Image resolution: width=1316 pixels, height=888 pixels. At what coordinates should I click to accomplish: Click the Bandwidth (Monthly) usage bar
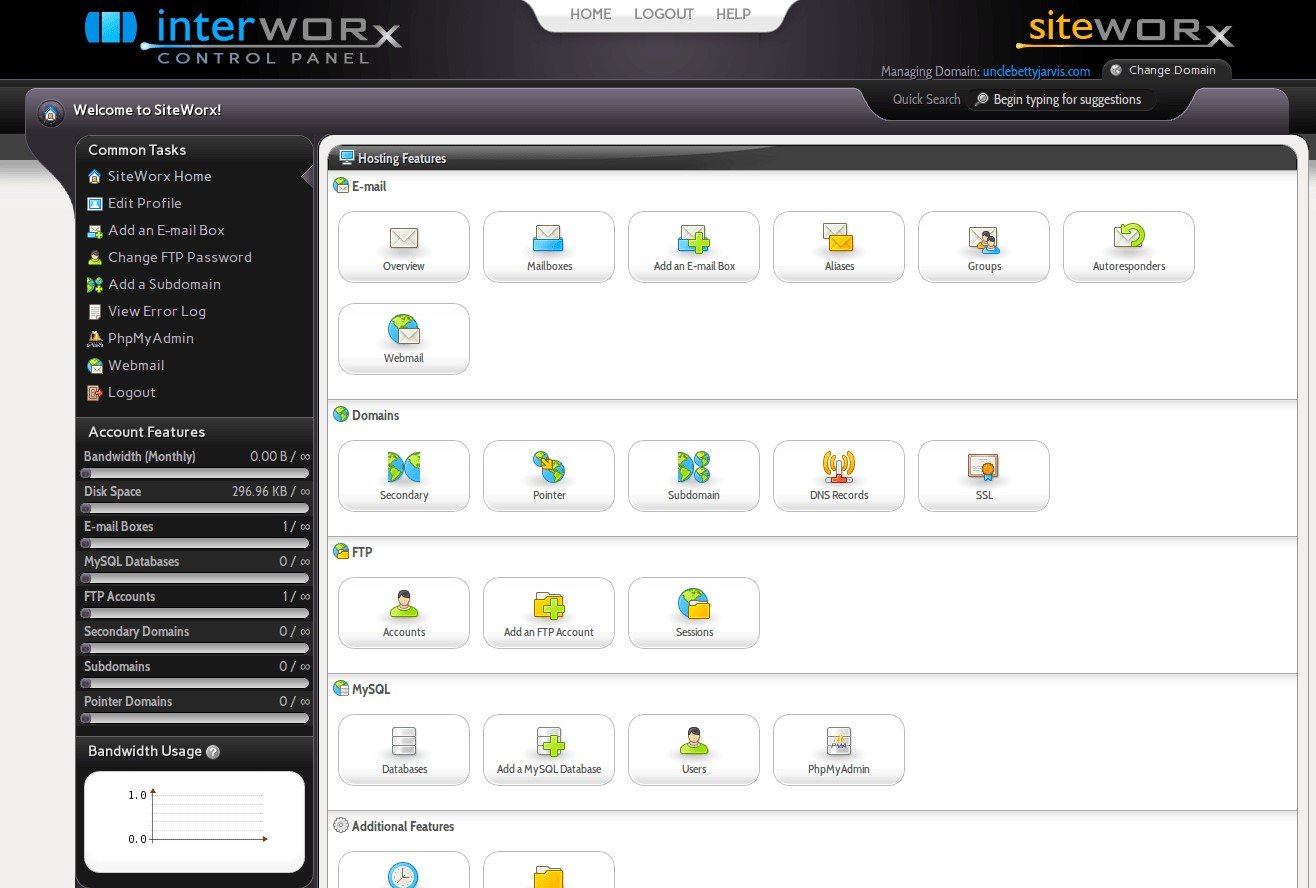pyautogui.click(x=195, y=473)
